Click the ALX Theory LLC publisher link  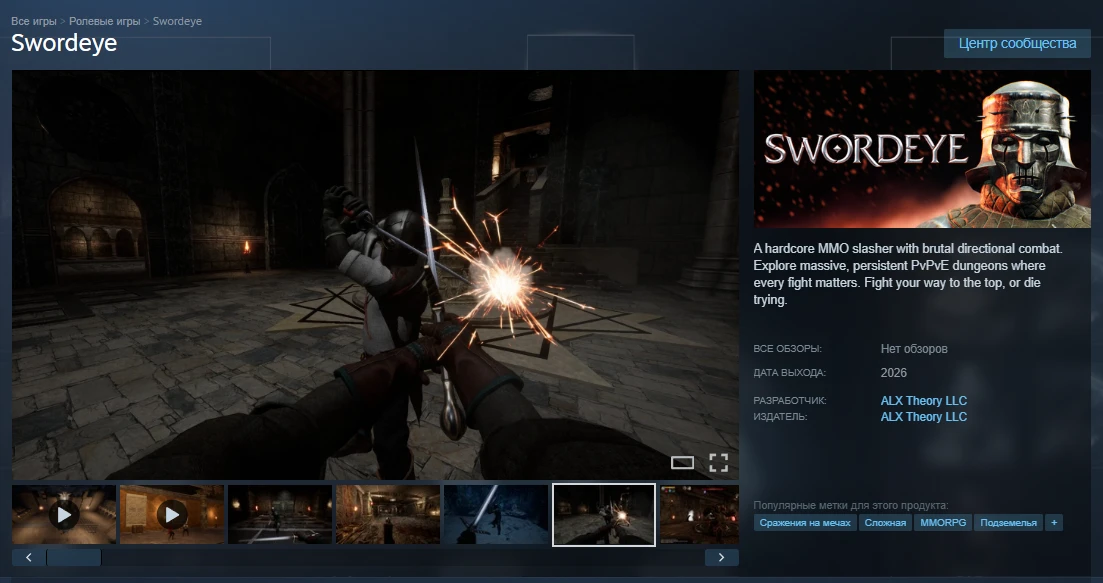[923, 417]
